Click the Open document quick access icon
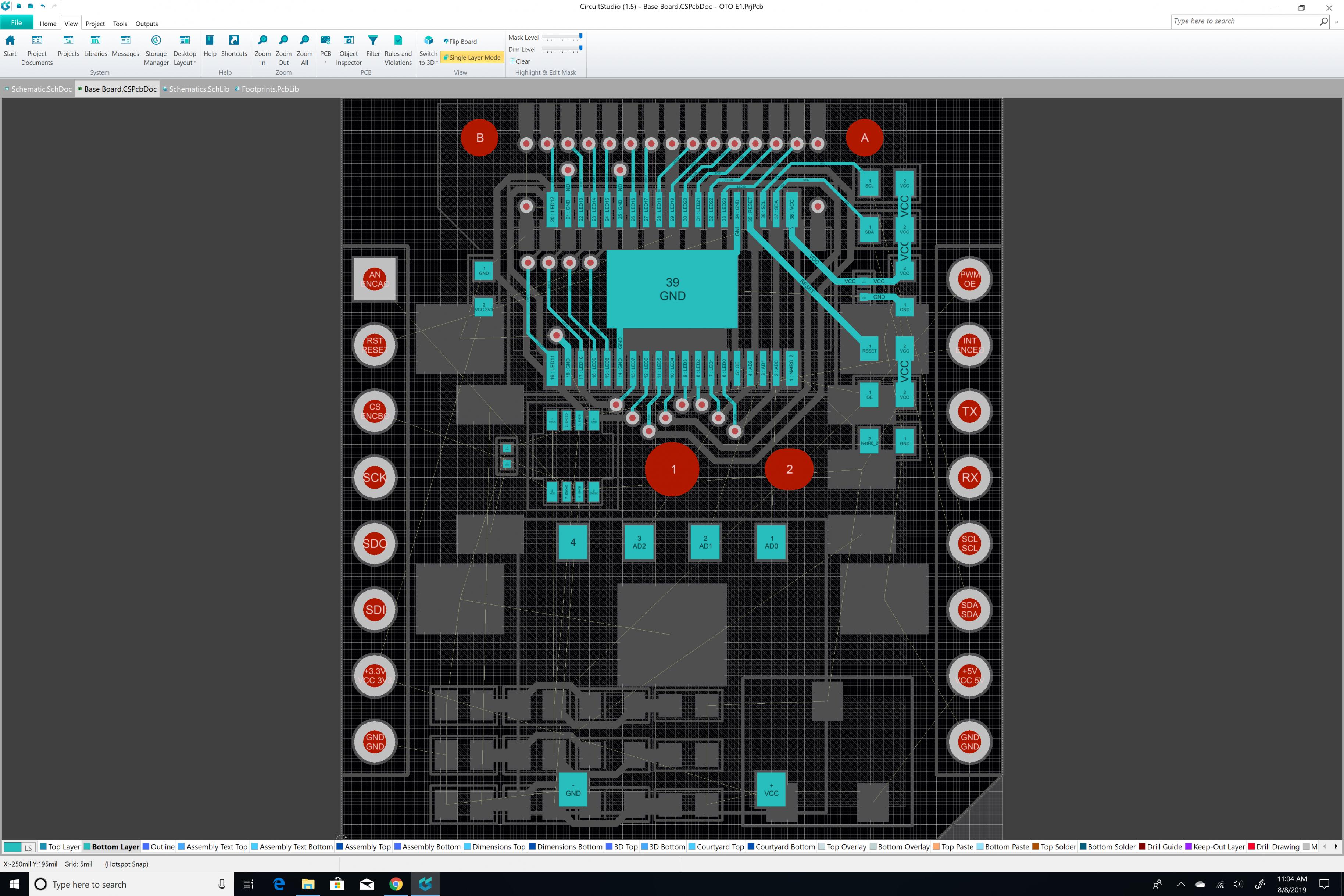This screenshot has height=896, width=1344. 19,6
